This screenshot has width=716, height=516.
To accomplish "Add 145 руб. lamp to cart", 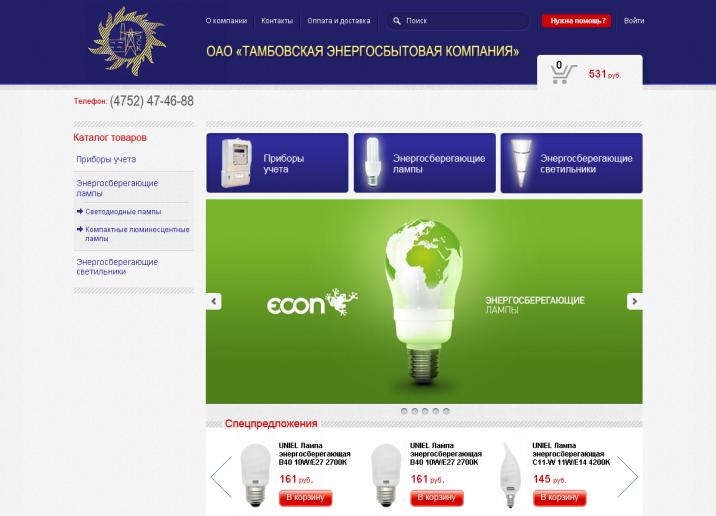I will (559, 498).
